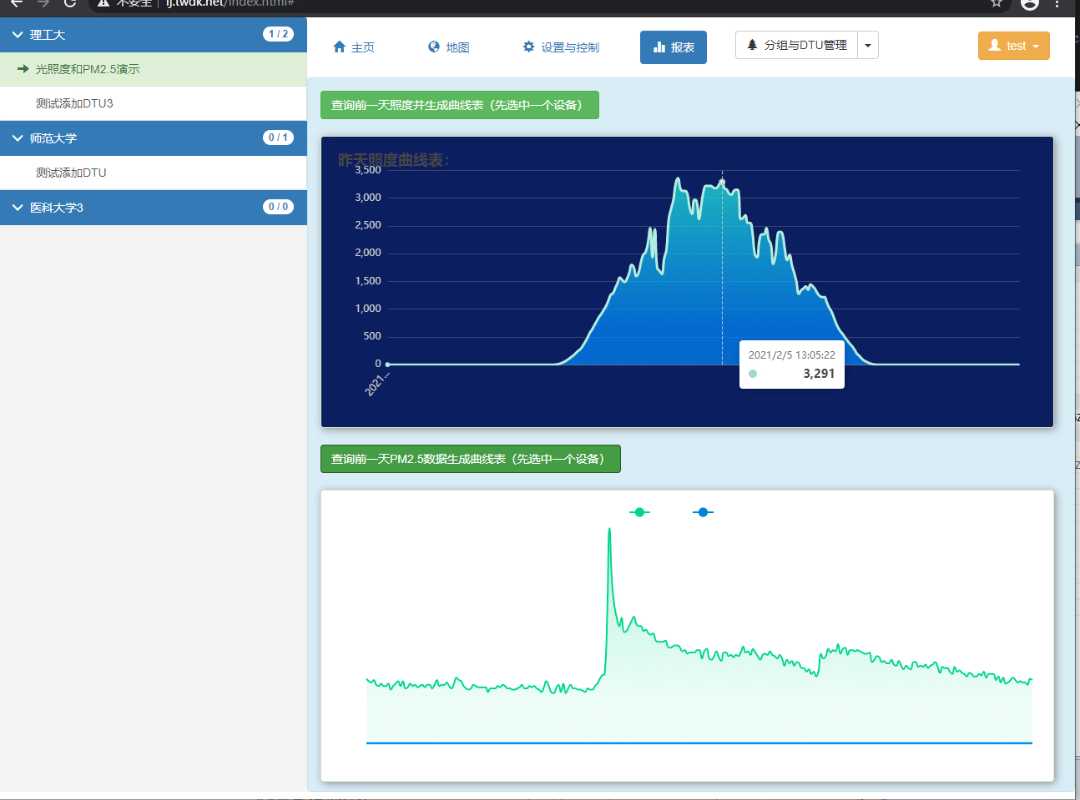Click the gear icon for 设置与控制
1080x800 pixels.
pyautogui.click(x=528, y=47)
